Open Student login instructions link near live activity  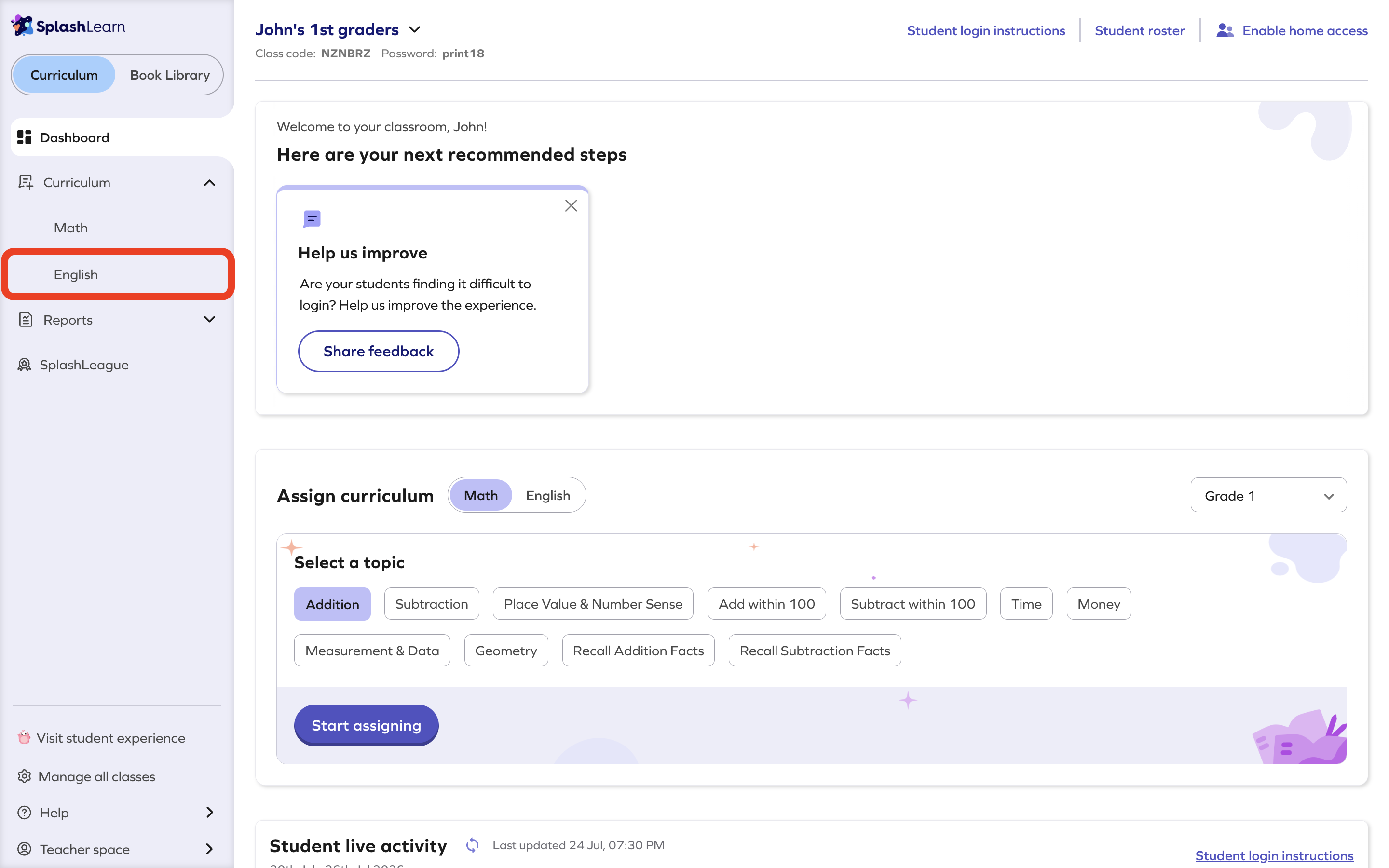1274,855
